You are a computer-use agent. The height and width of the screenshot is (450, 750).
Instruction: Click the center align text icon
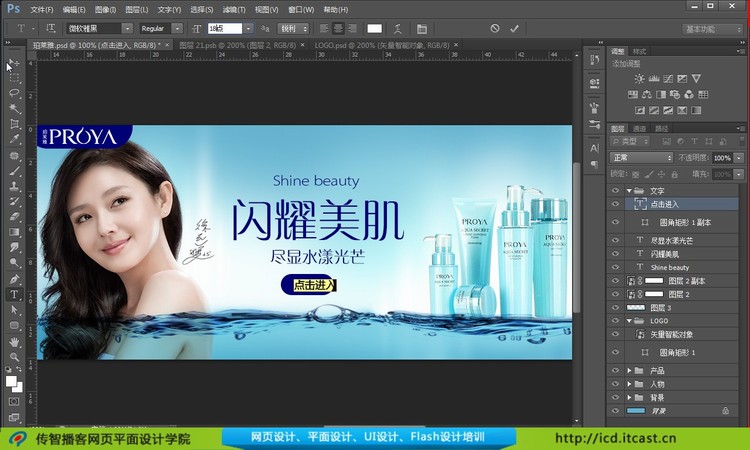[338, 29]
